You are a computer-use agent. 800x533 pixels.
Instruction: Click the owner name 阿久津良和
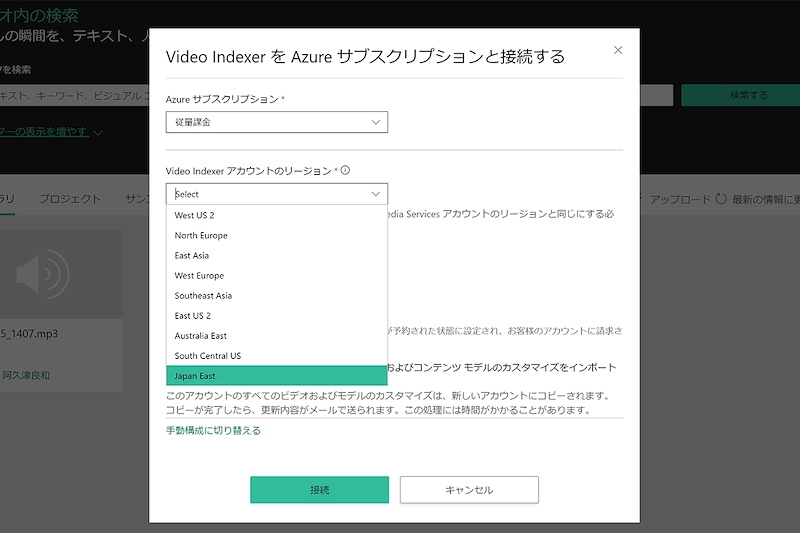pos(26,375)
